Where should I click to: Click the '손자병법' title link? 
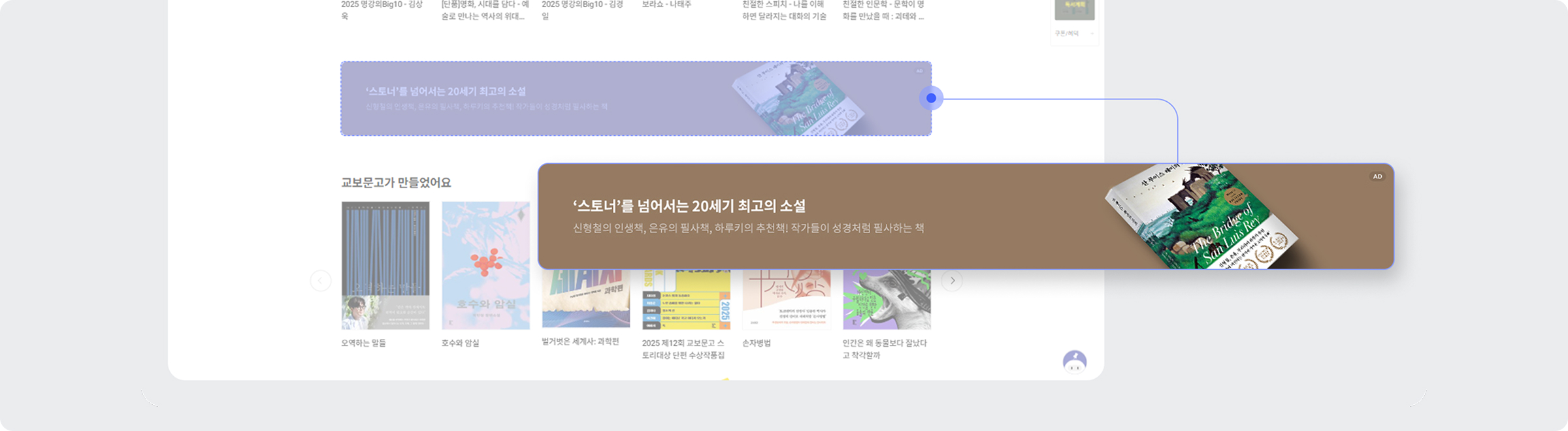point(757,343)
